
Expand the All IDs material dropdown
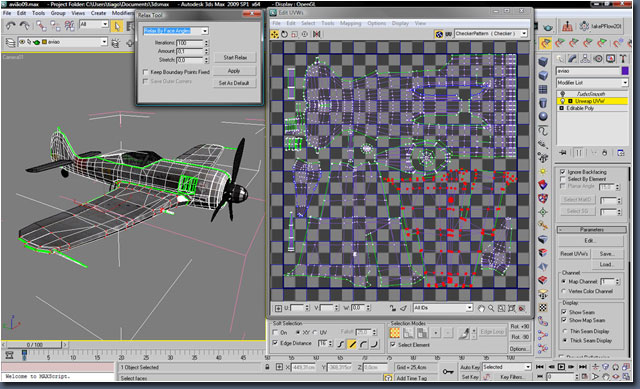click(x=443, y=308)
